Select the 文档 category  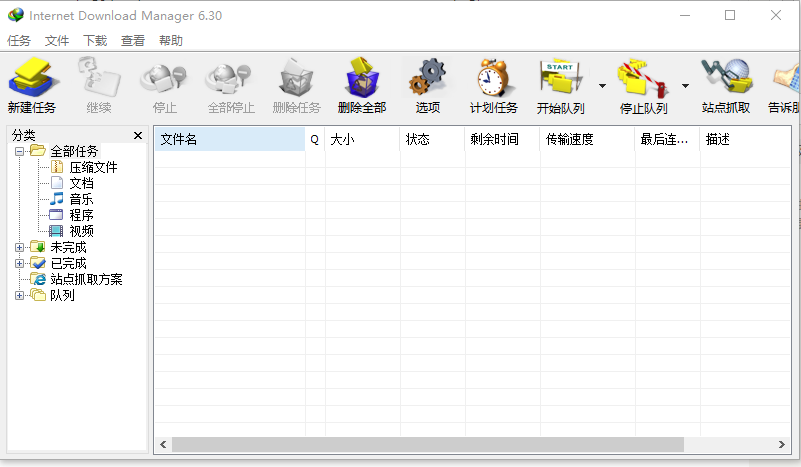pos(81,183)
